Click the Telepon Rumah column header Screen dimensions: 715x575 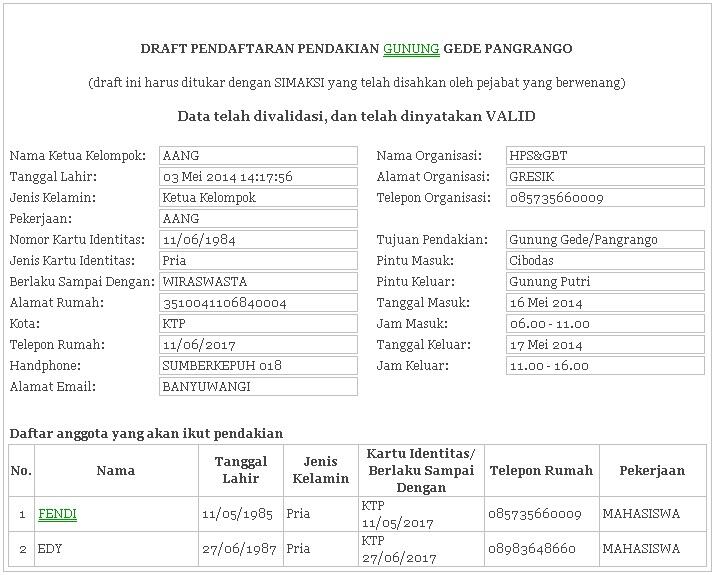542,471
